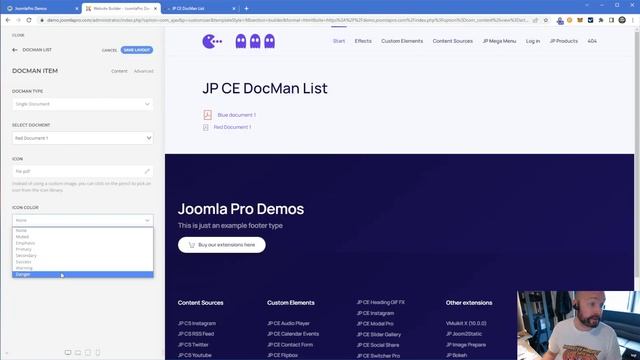Screen dimensions: 640x360
Task: Switch to the JP CE DocMan List browser tab
Action: [x=200, y=8]
